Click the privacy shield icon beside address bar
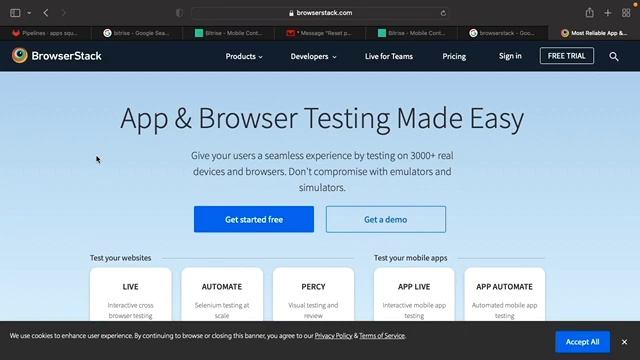The image size is (640, 360). (179, 13)
